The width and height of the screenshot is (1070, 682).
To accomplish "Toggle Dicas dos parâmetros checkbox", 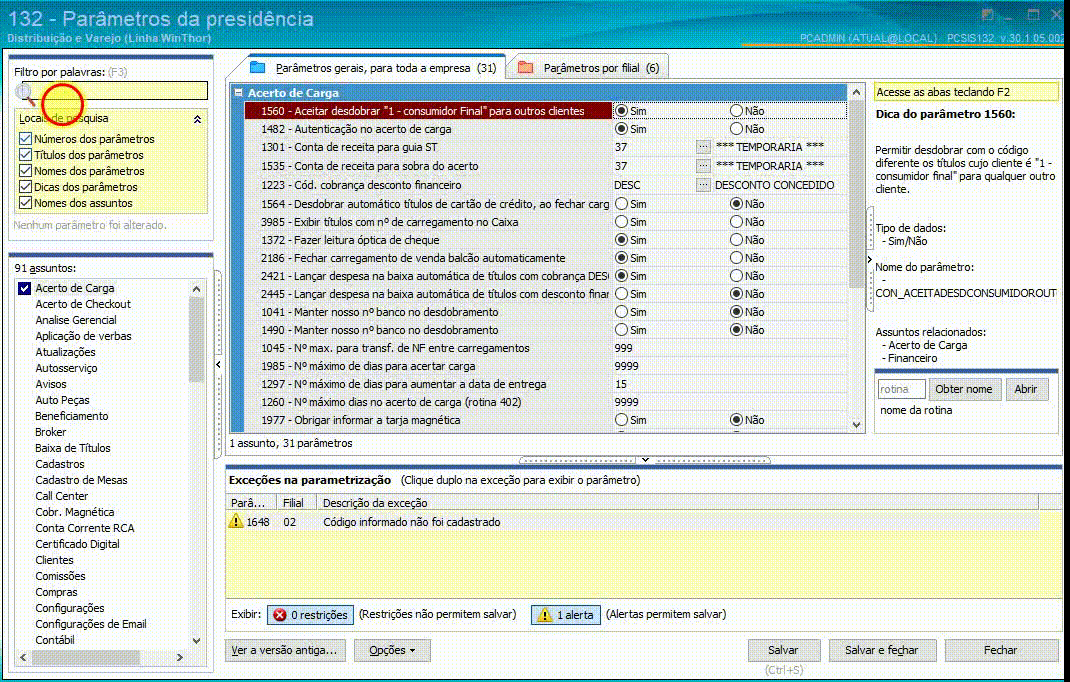I will (x=26, y=187).
